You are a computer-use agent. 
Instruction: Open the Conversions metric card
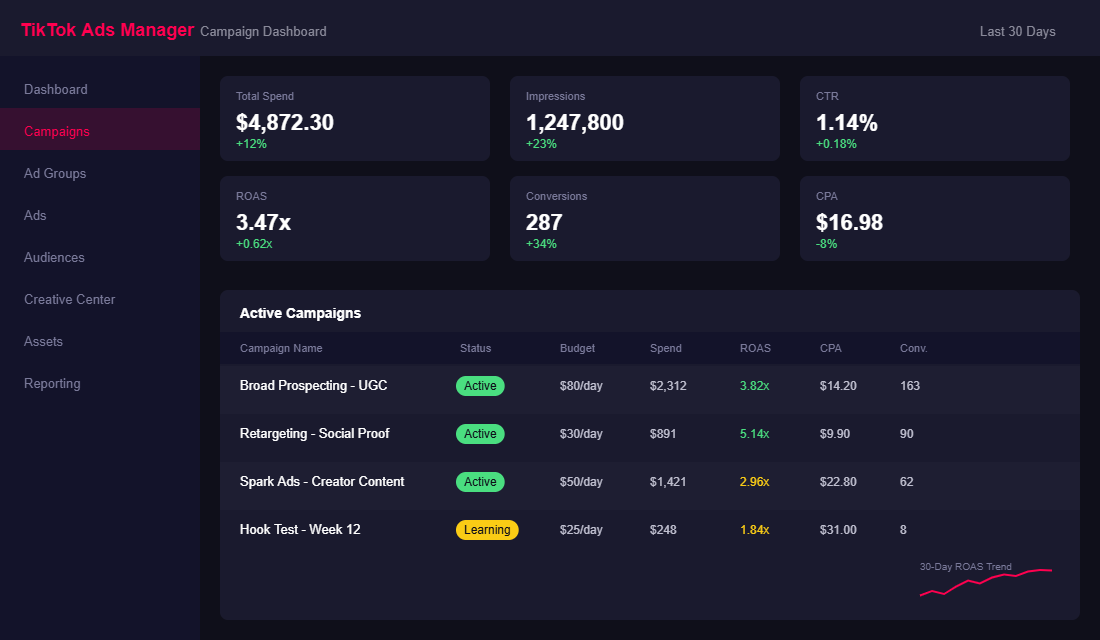pos(644,218)
